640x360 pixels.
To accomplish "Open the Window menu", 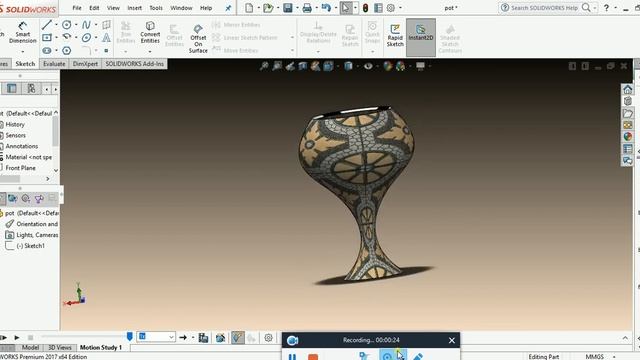I will pyautogui.click(x=181, y=8).
